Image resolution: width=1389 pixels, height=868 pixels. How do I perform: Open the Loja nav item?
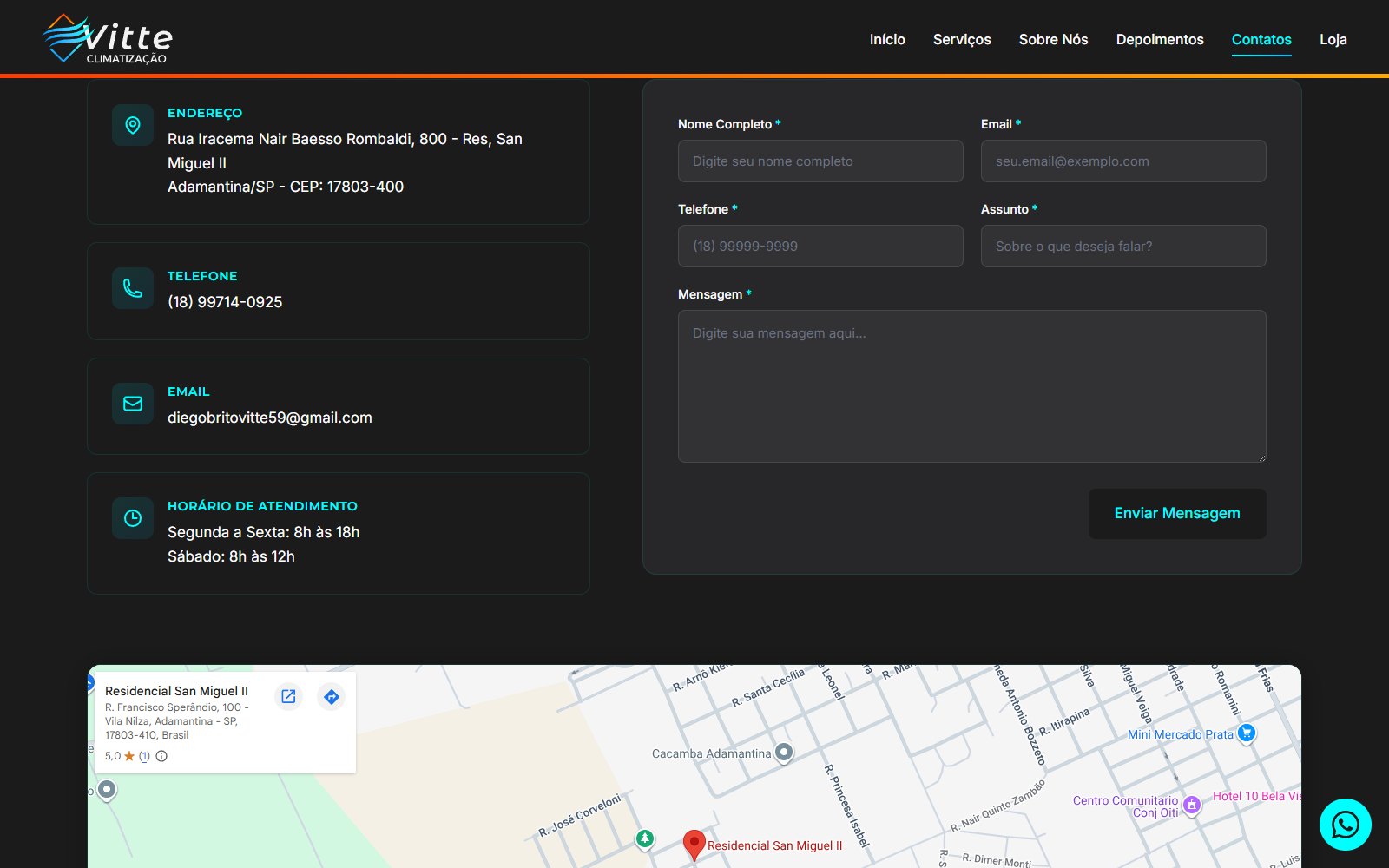click(x=1333, y=39)
